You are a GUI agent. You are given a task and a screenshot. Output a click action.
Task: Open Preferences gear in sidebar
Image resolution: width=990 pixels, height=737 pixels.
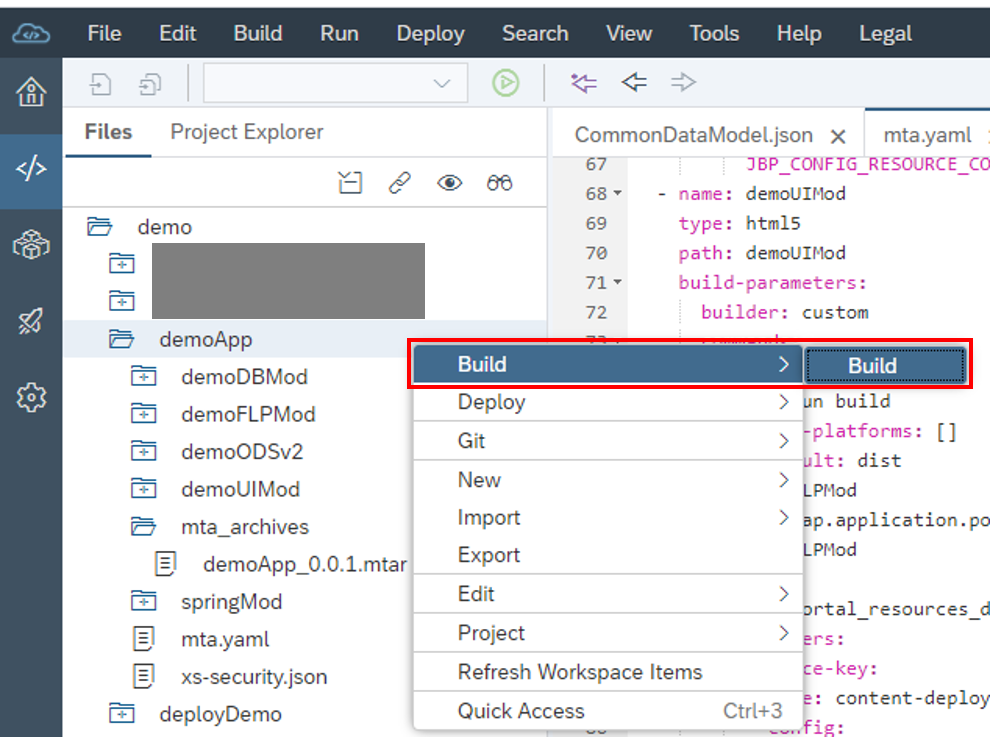pyautogui.click(x=31, y=397)
